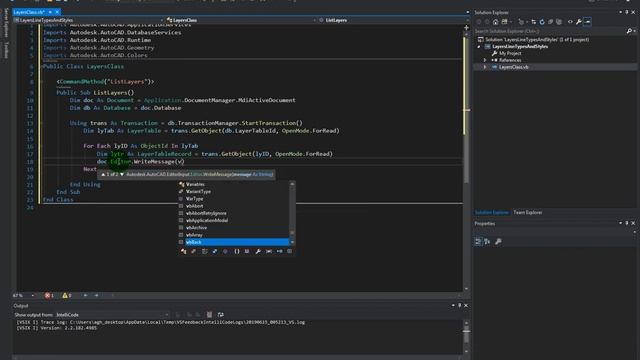Select vbArray in IntelliSense list
The width and height of the screenshot is (640, 360).
pyautogui.click(x=233, y=235)
